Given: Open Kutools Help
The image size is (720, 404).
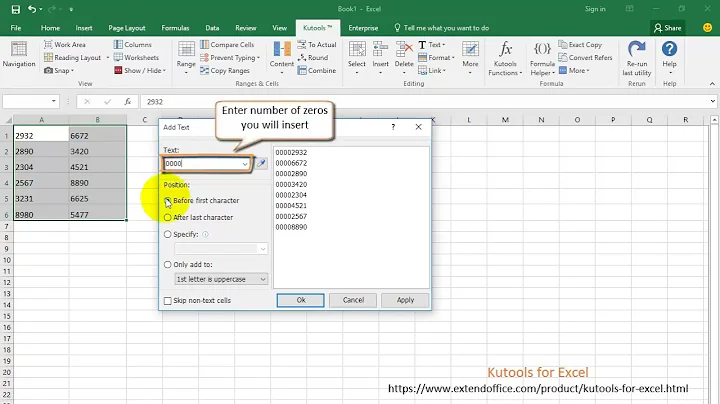Looking at the screenshot, I should (x=669, y=56).
